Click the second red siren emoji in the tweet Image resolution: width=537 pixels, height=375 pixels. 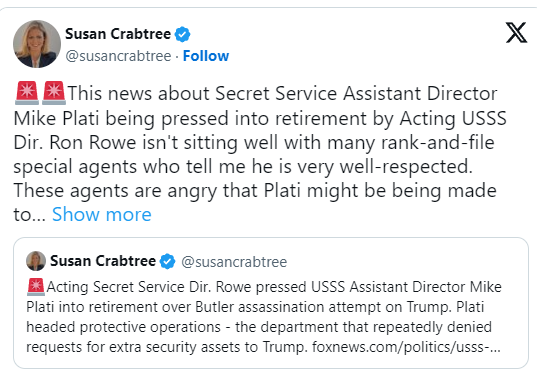click(x=54, y=92)
